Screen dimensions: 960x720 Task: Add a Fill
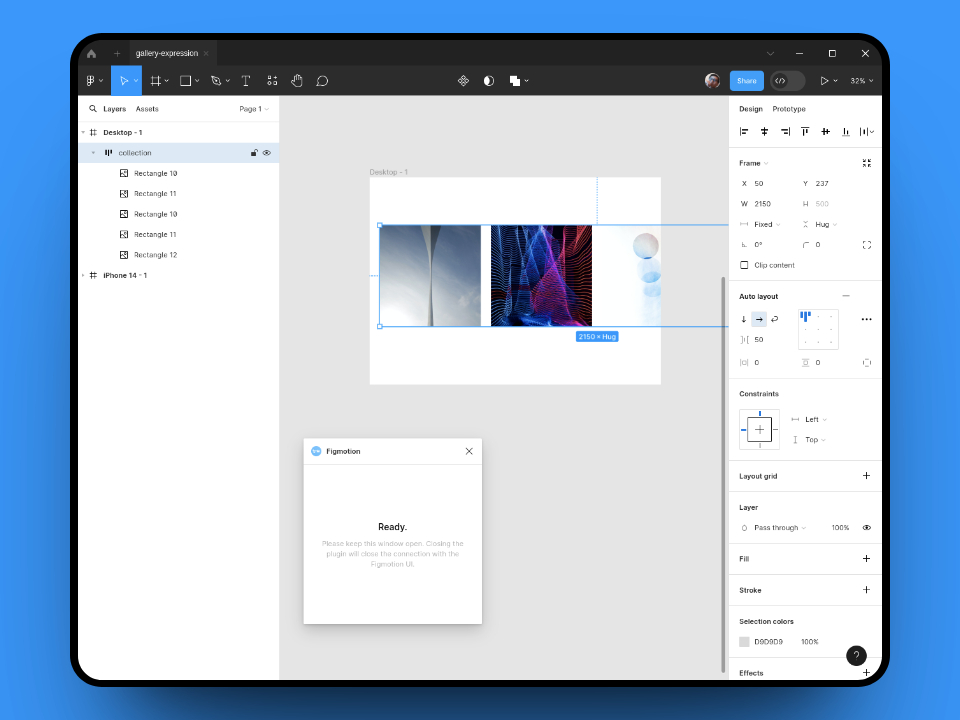pos(866,558)
